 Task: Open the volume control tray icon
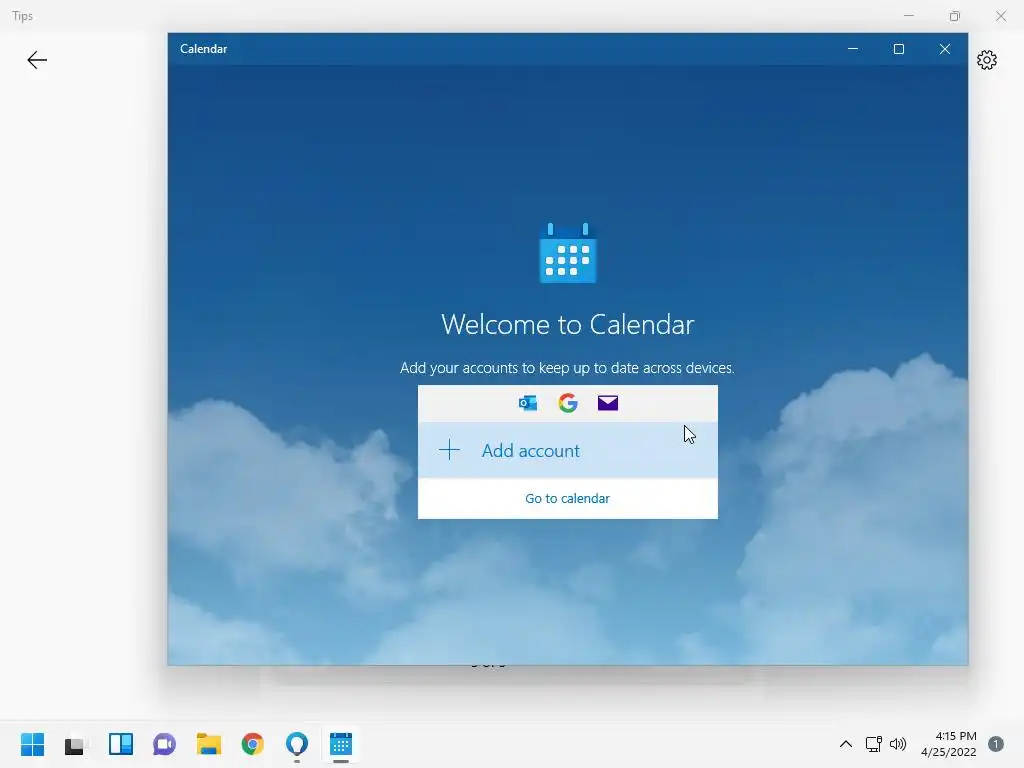point(898,744)
